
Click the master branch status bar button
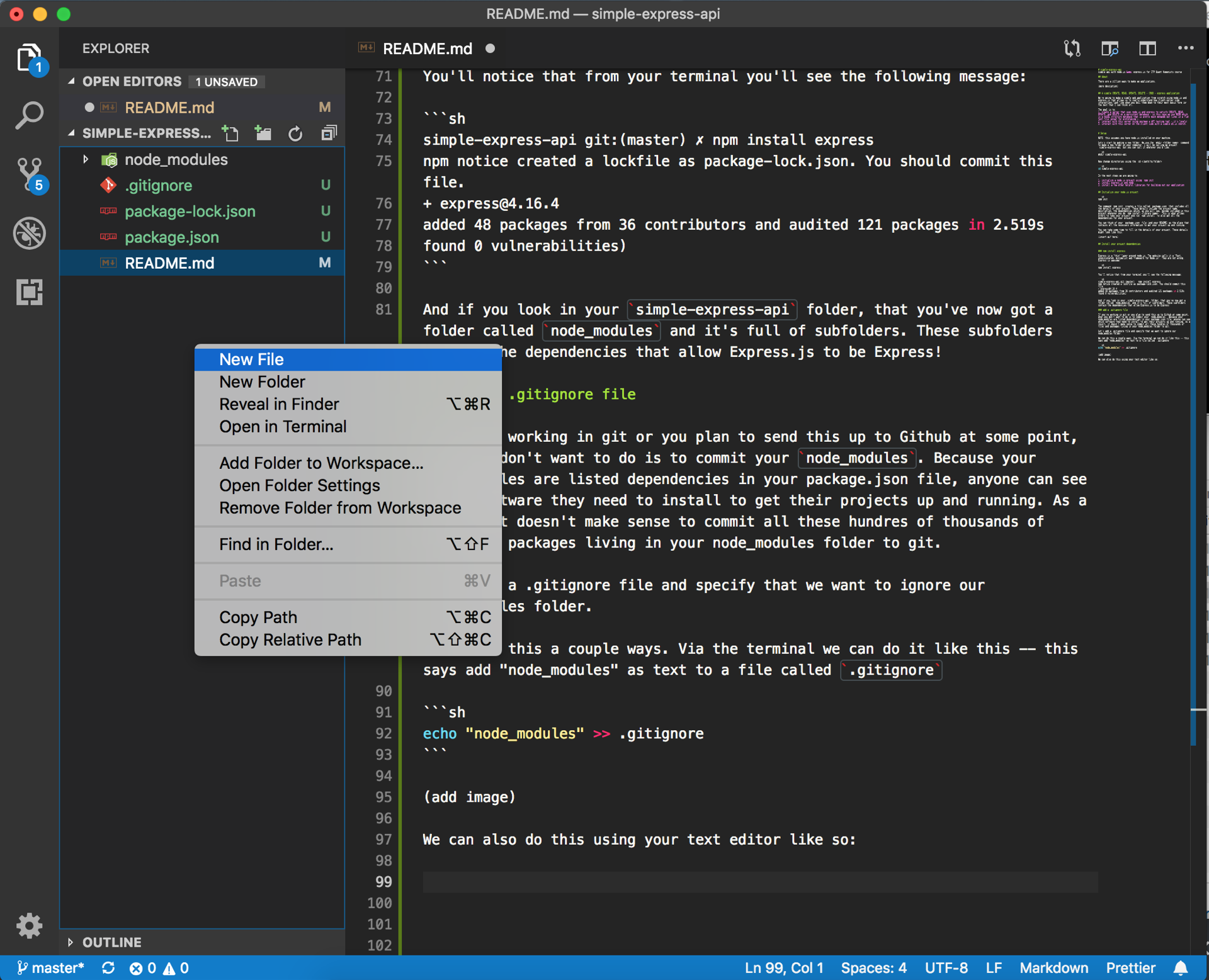pos(50,967)
